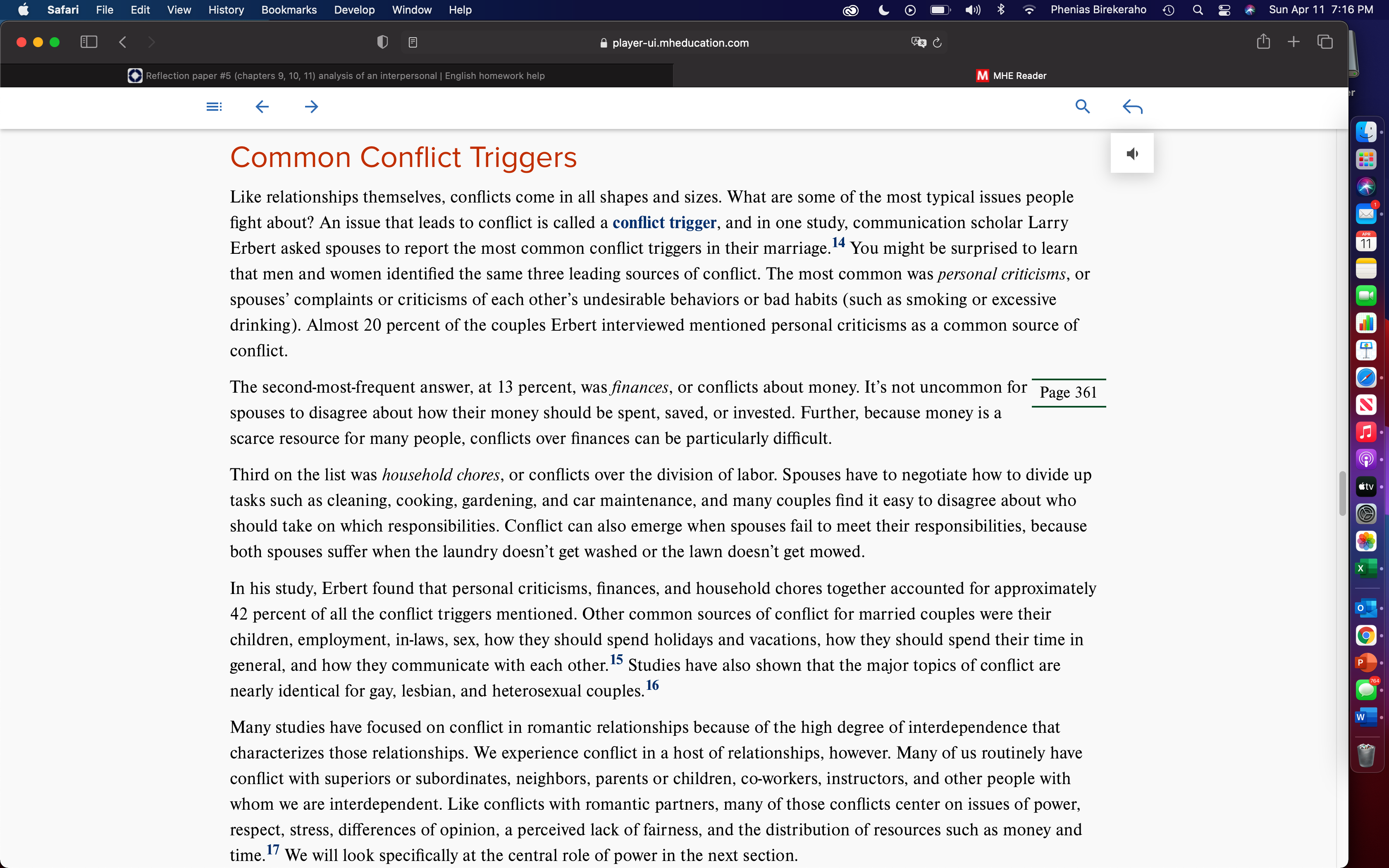
Task: Click the Safari share button
Action: [1263, 41]
